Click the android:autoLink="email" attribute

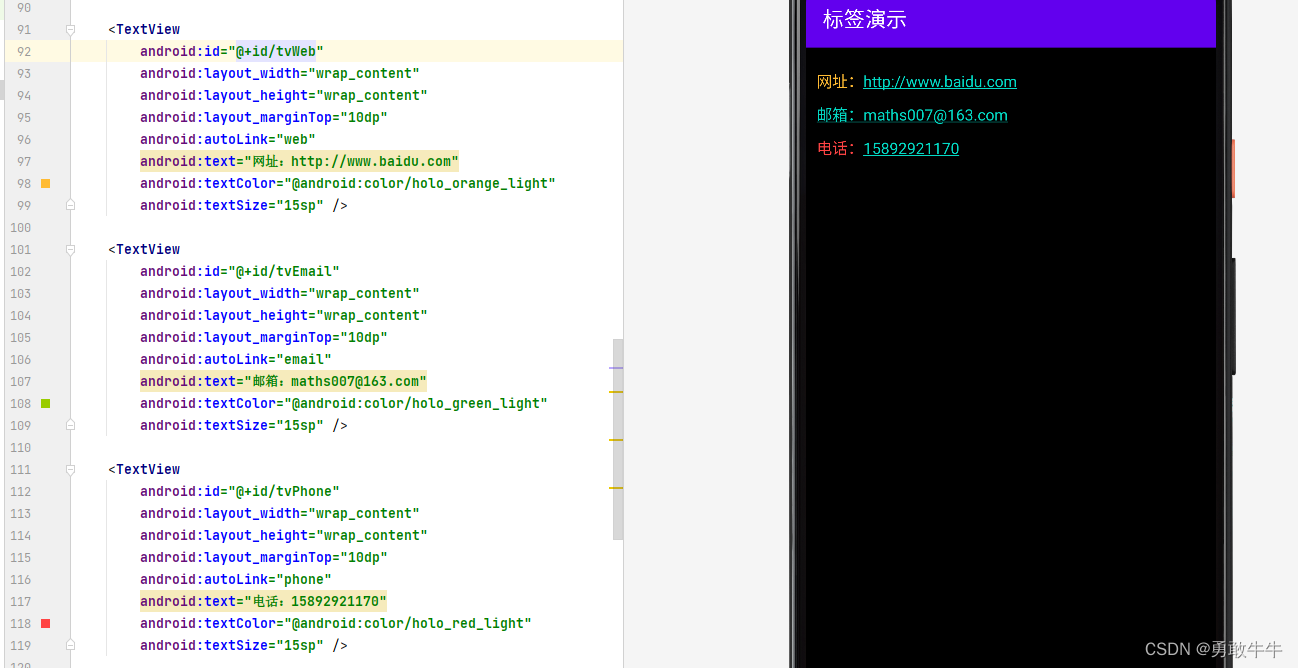point(236,360)
